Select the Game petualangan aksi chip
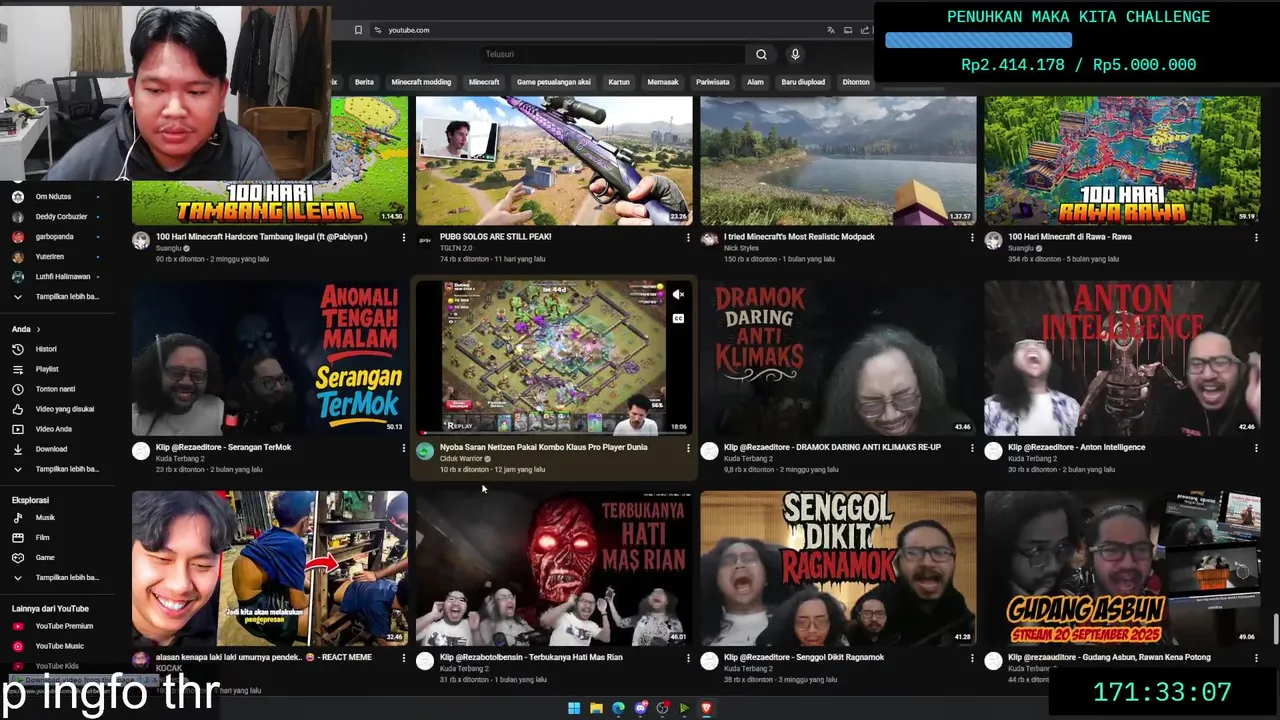Screen dimensions: 1280x720 tap(553, 82)
